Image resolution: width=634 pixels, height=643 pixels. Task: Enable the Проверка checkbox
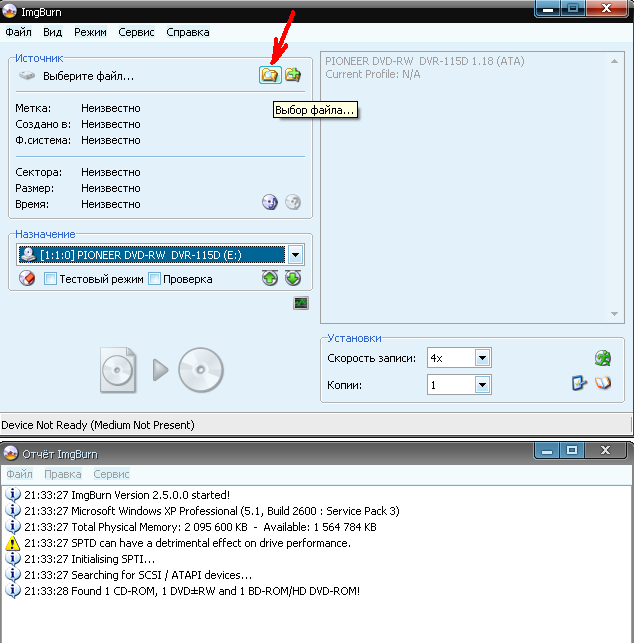coord(155,279)
